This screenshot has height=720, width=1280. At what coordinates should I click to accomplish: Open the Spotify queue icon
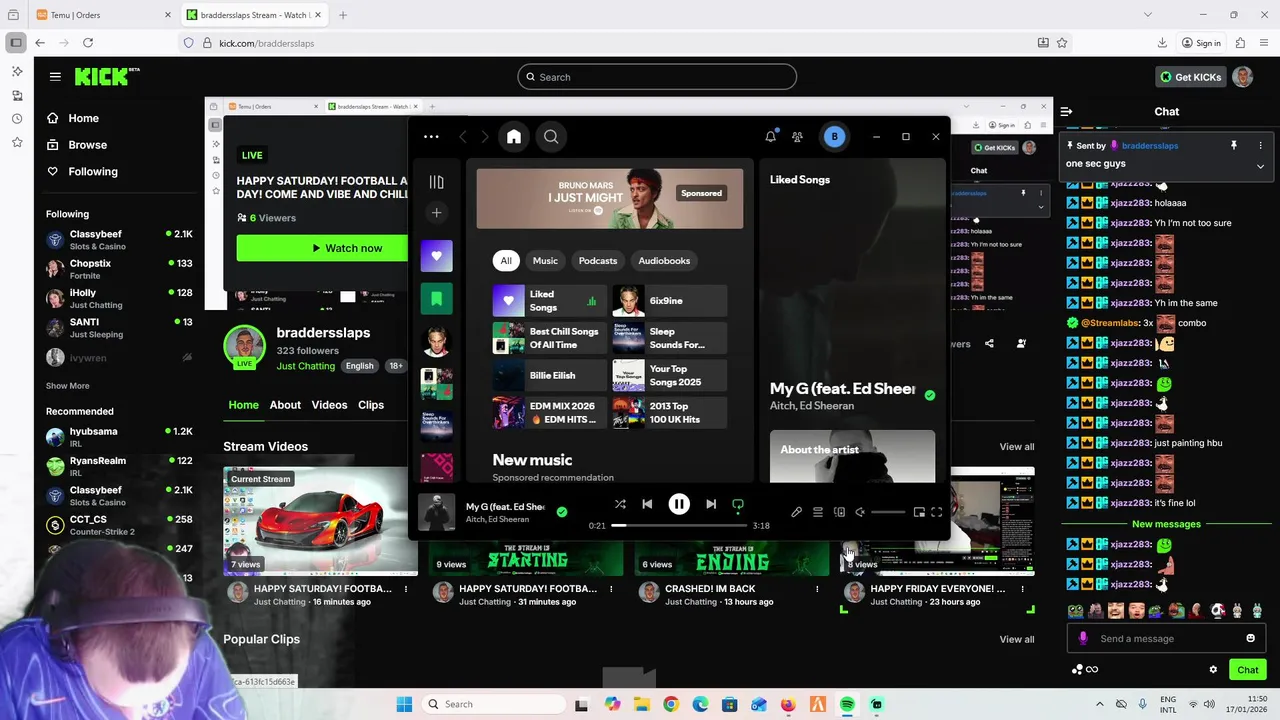(x=818, y=512)
